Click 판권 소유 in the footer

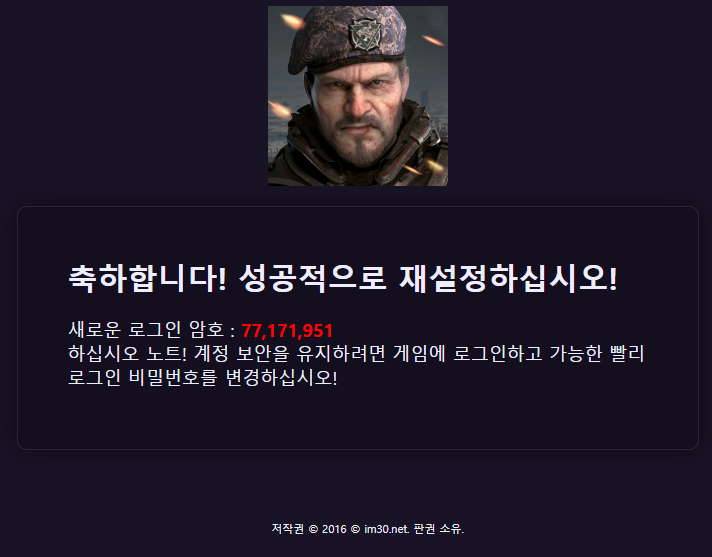439,529
